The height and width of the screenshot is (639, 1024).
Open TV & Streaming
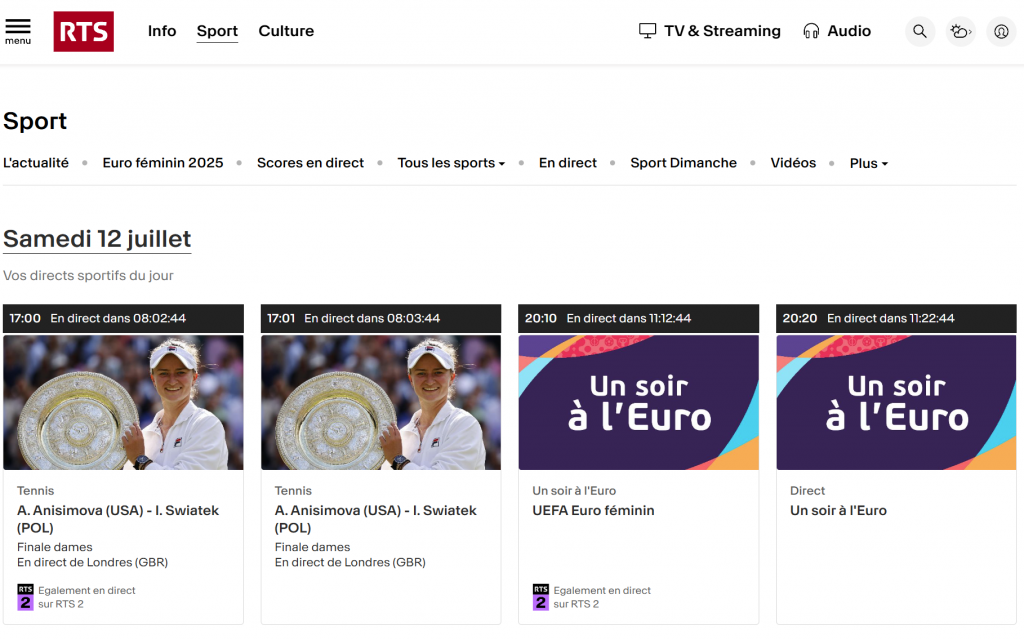tap(722, 31)
